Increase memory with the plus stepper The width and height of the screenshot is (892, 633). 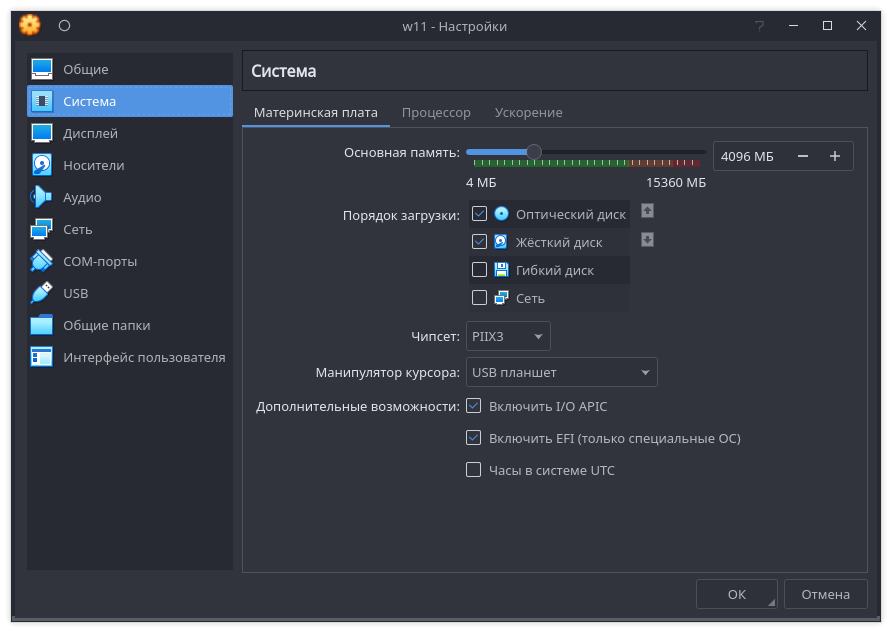point(835,155)
